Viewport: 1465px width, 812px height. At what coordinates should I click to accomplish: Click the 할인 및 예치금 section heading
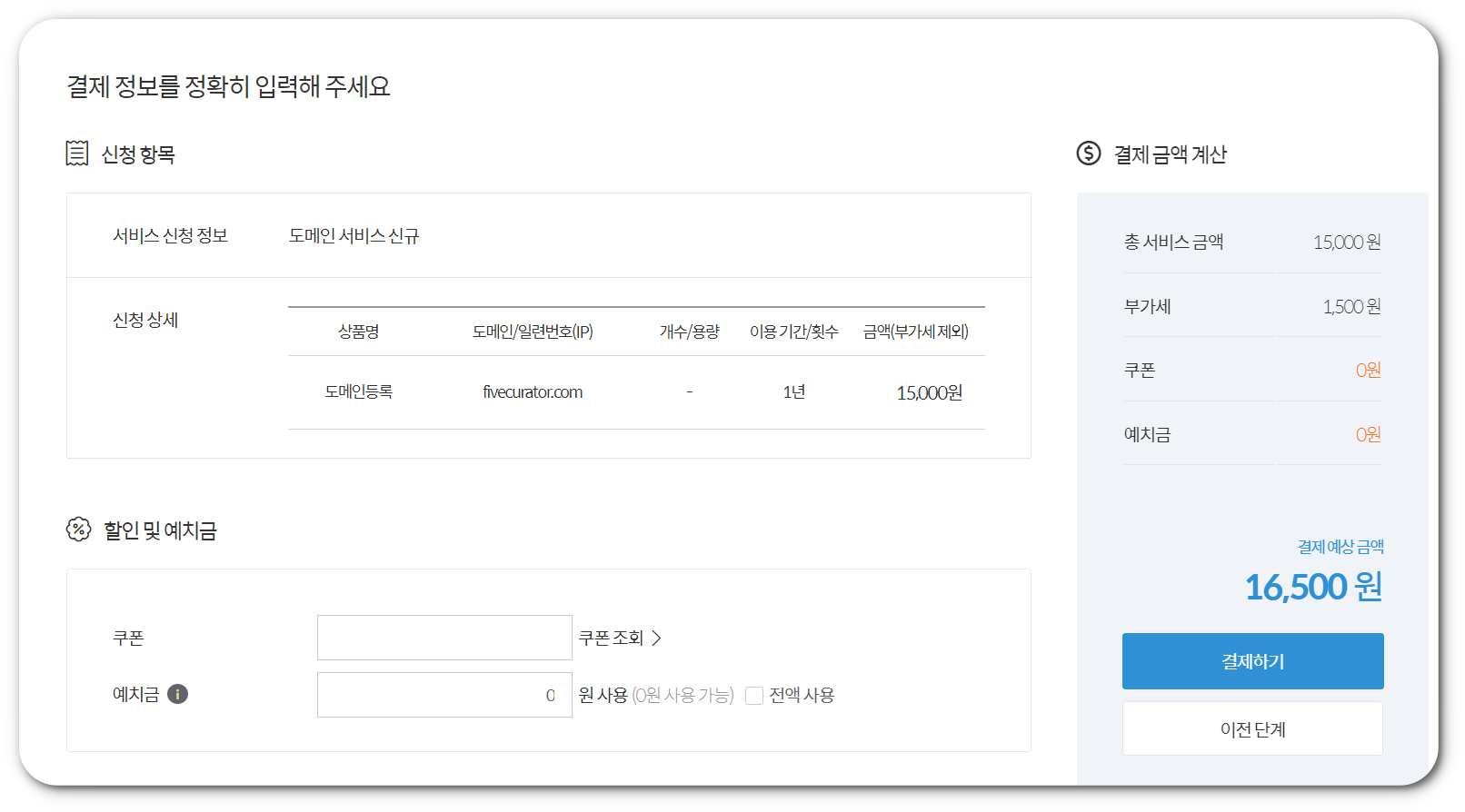click(160, 530)
